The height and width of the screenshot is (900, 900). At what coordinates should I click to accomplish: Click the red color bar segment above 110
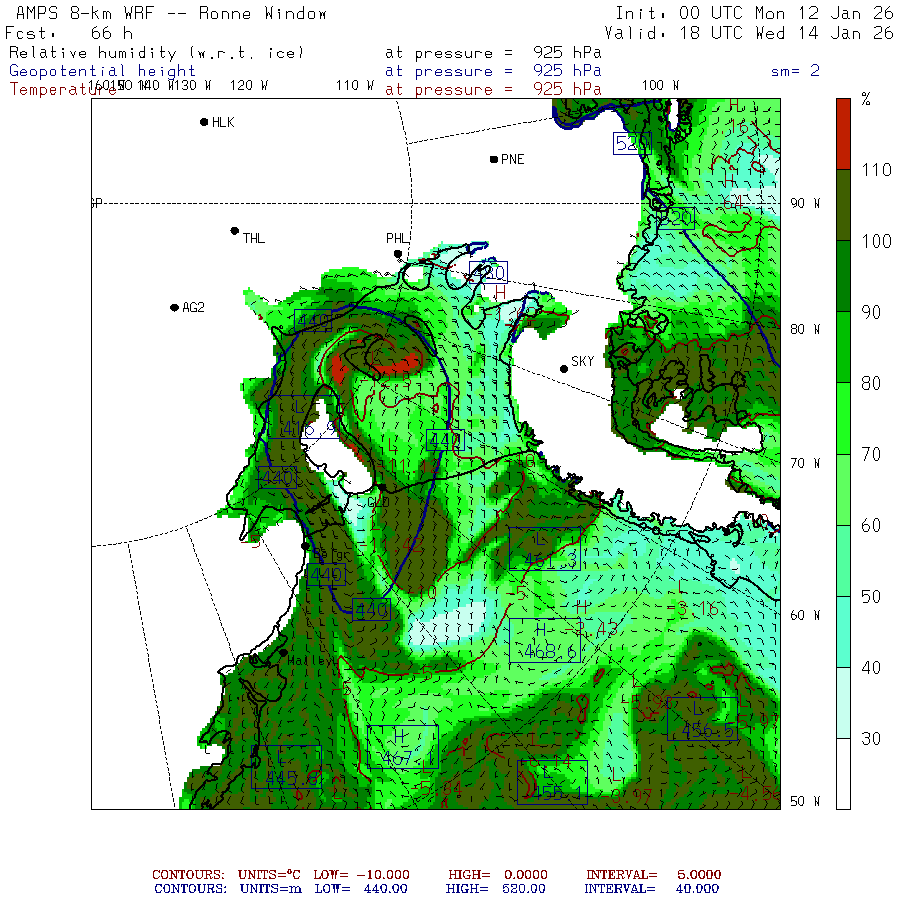pos(843,134)
